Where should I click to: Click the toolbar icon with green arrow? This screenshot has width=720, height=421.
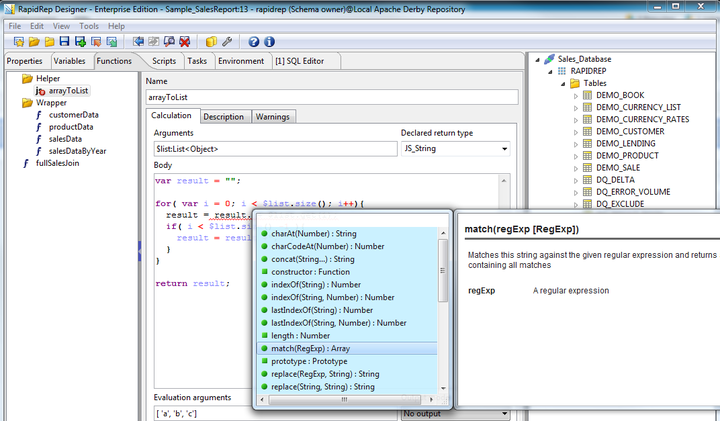[x=112, y=42]
